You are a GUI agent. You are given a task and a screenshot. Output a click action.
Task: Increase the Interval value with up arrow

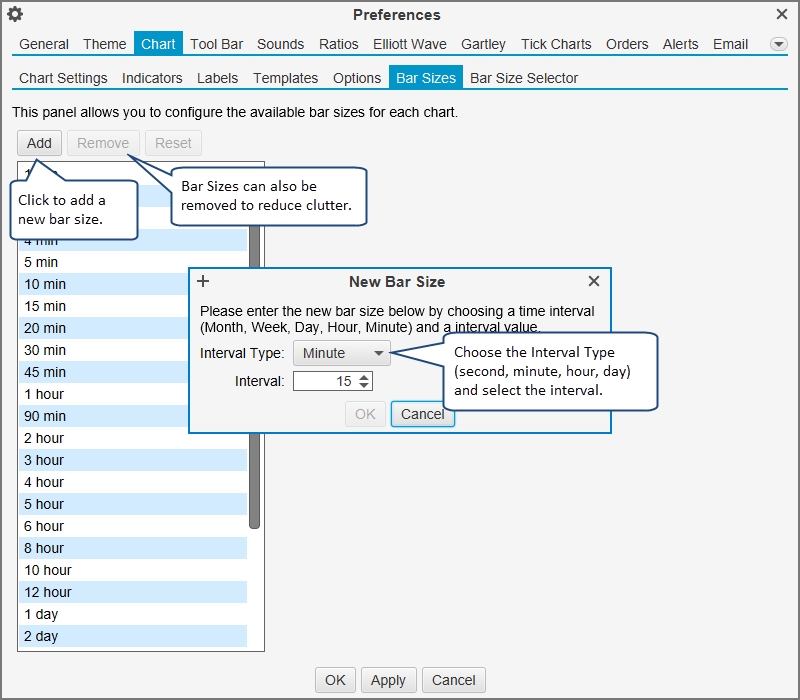tap(364, 378)
